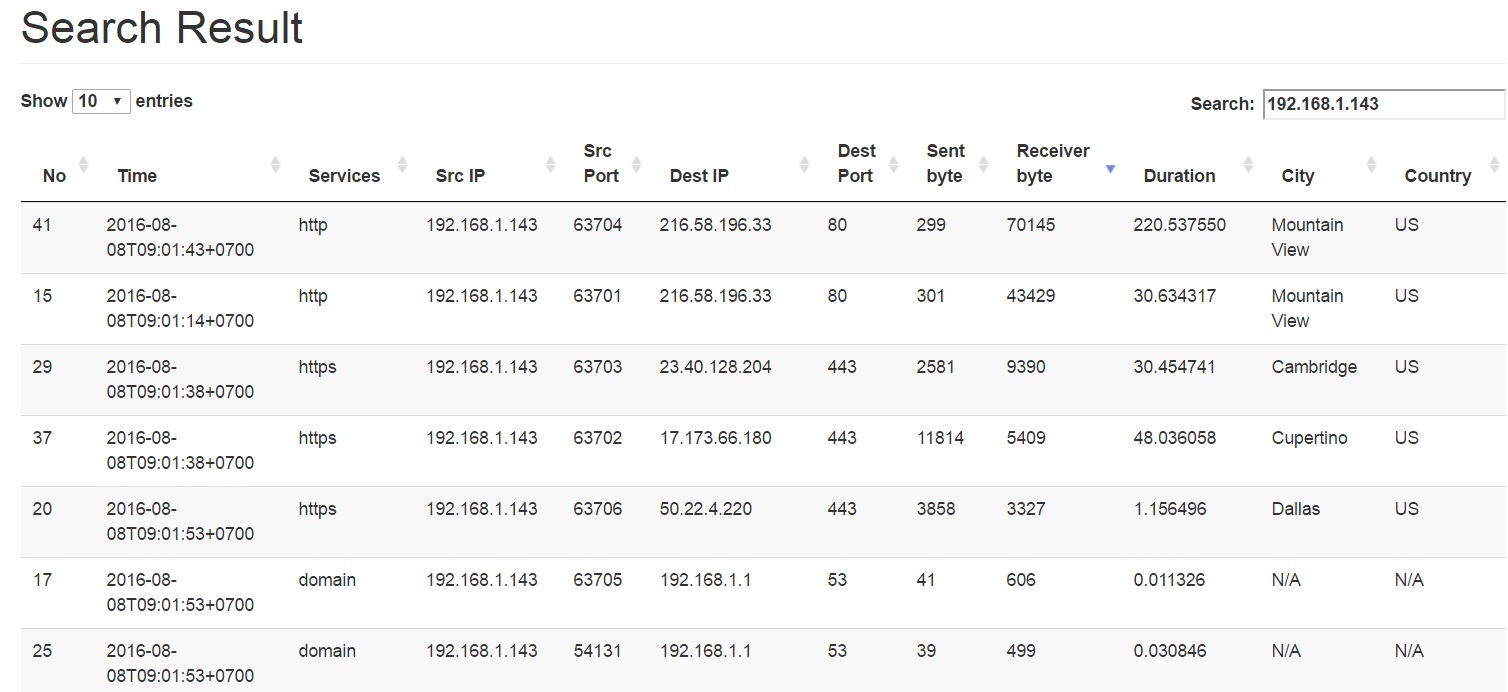Click the sort arrows beside Dest Port
This screenshot has width=1508, height=692.
click(893, 164)
